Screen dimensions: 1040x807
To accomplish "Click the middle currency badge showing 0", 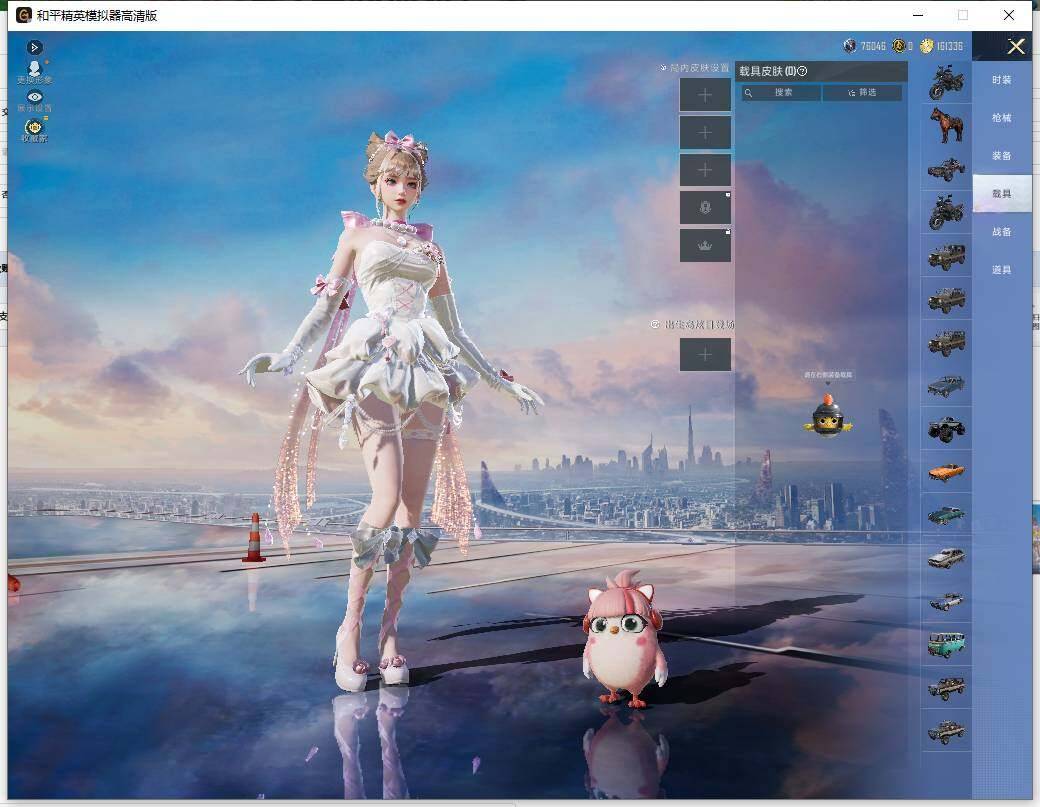I will coord(899,46).
